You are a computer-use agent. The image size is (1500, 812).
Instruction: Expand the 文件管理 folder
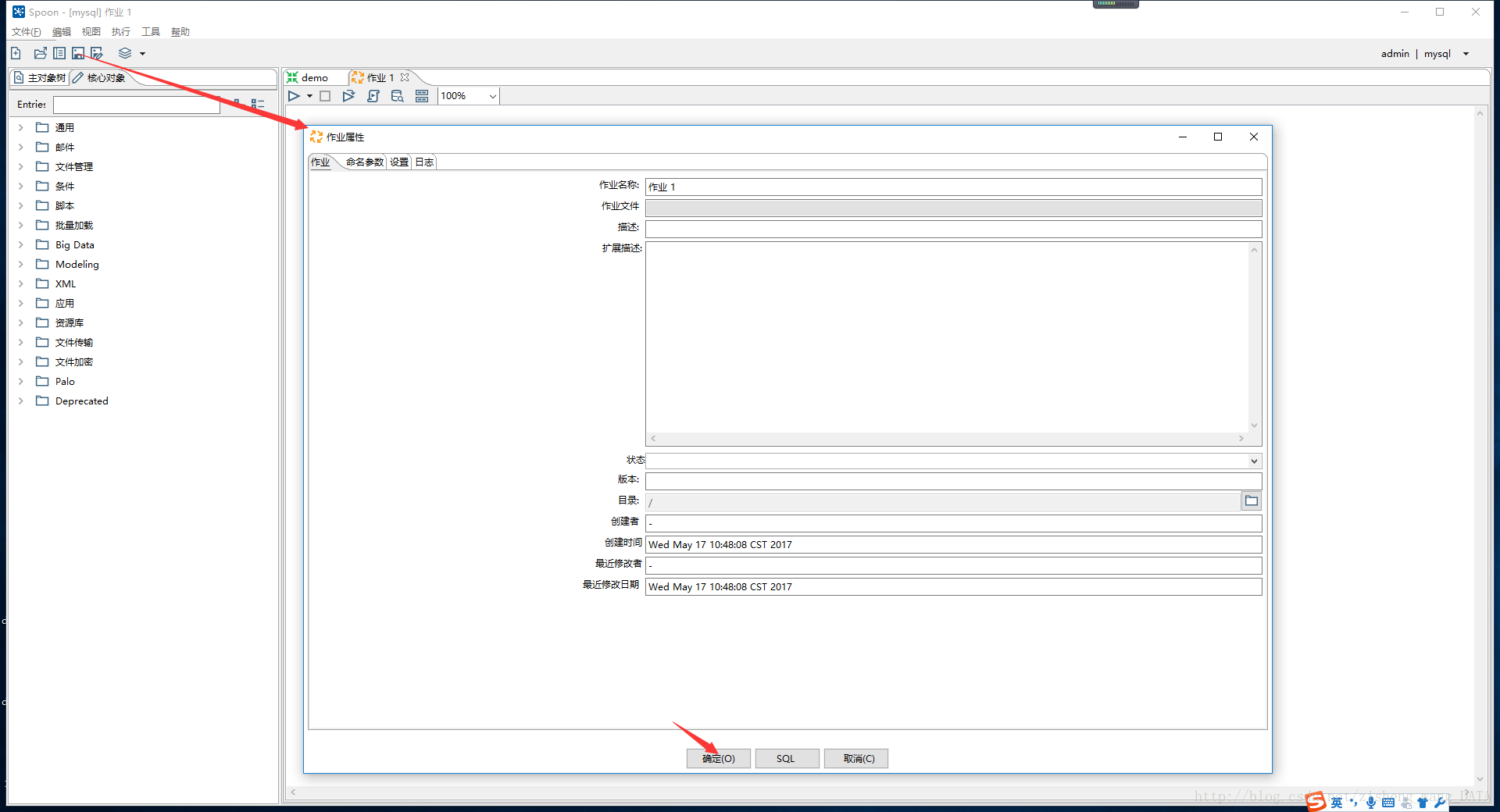pos(21,166)
